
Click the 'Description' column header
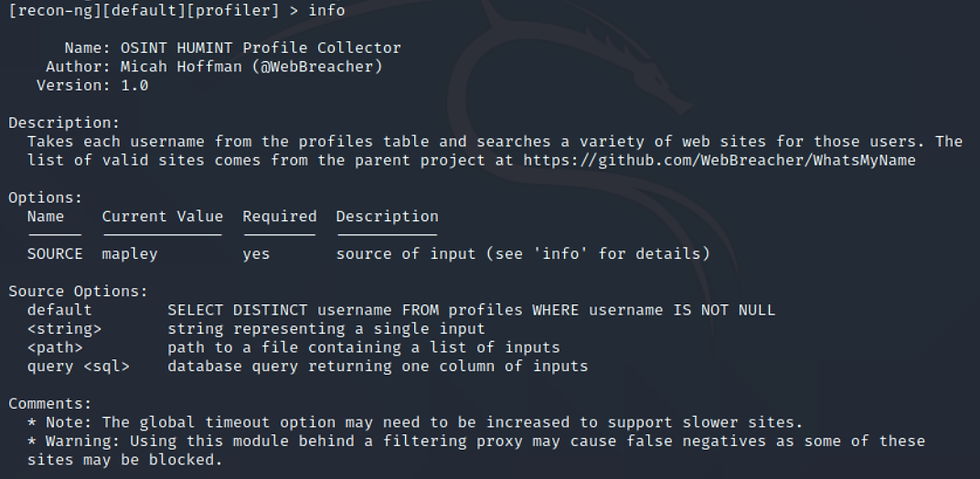[388, 216]
